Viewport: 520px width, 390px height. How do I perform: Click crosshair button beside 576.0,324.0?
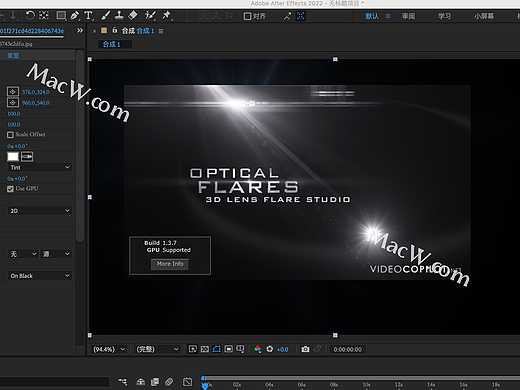(x=13, y=91)
